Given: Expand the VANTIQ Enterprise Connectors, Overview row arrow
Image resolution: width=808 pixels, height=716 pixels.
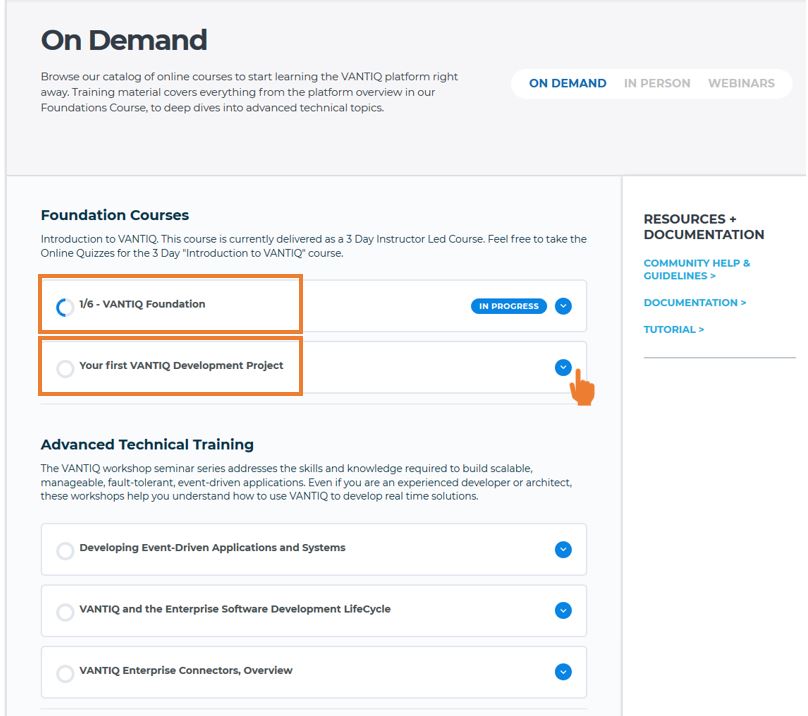Looking at the screenshot, I should (563, 672).
